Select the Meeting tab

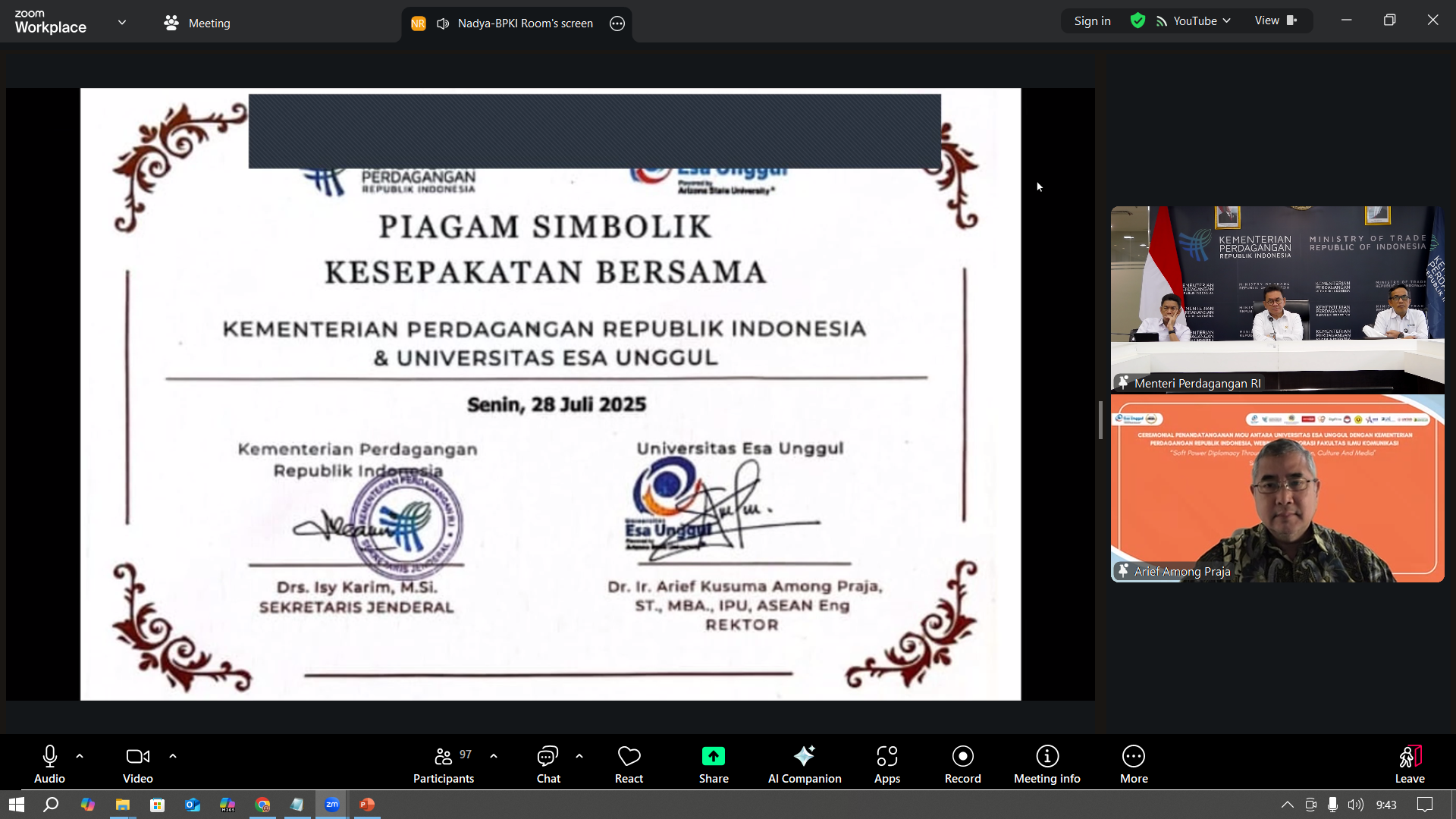(197, 23)
